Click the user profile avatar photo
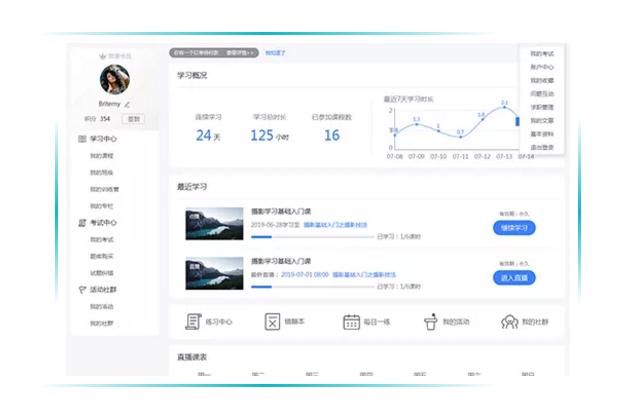The width and height of the screenshot is (635, 417). coord(113,79)
